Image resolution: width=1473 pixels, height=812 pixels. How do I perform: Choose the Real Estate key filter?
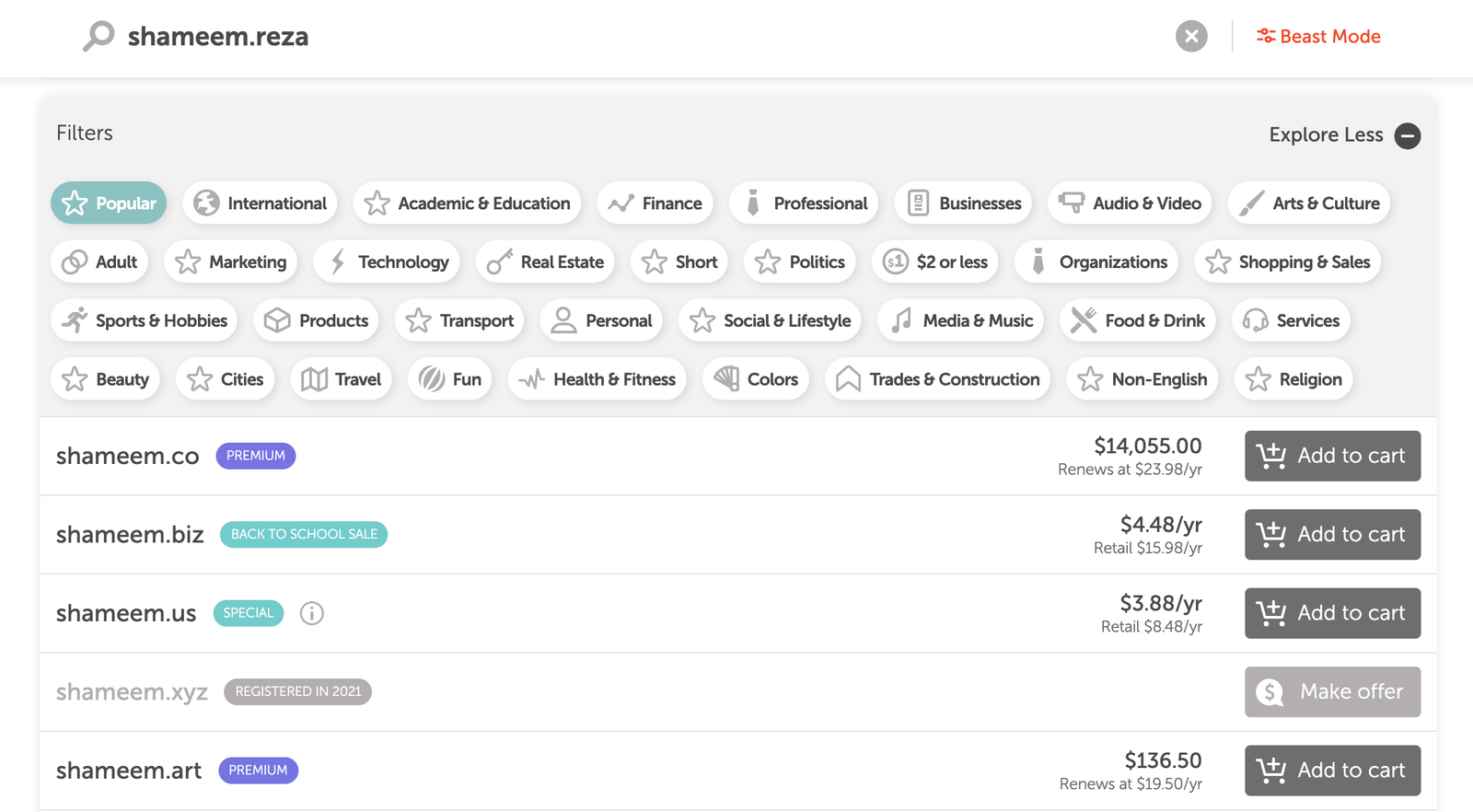click(x=545, y=262)
